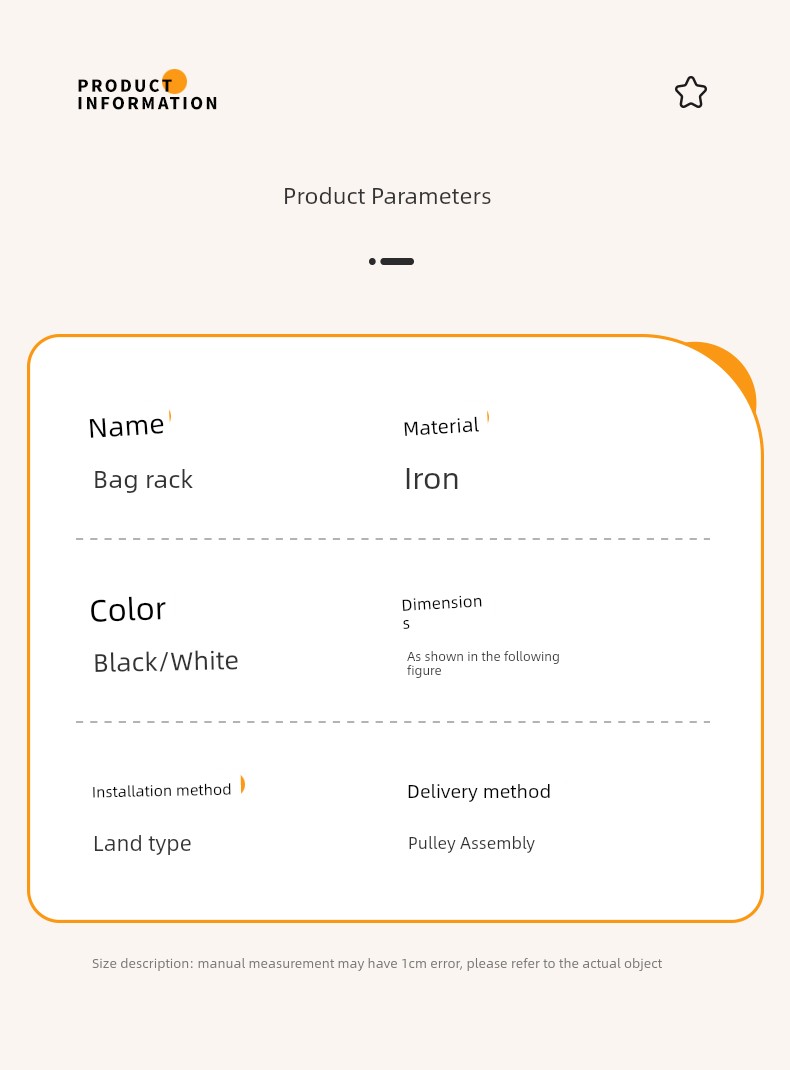Click the dash page indicator bar

point(397,261)
